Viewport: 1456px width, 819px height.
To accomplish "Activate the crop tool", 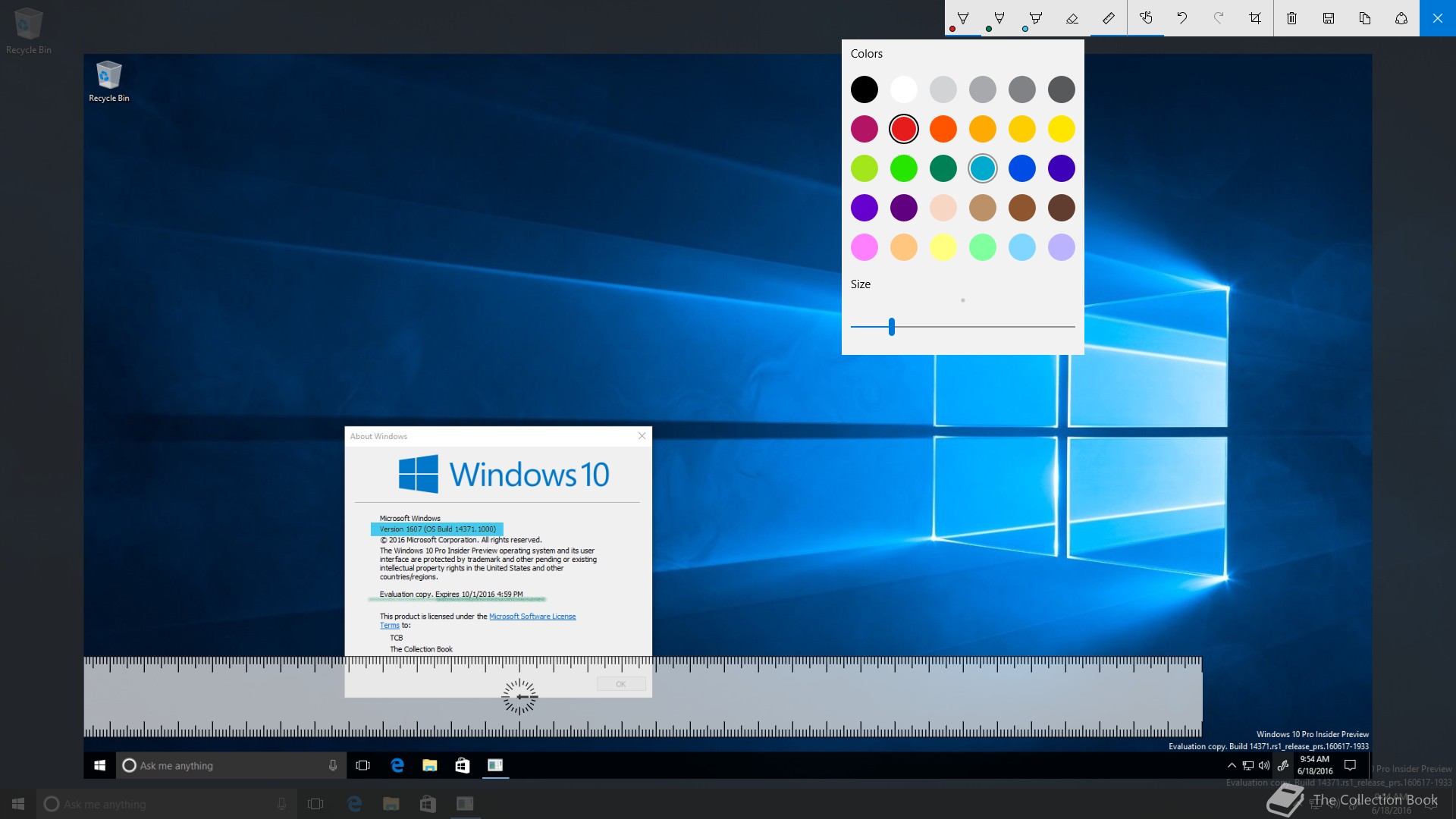I will click(1255, 18).
